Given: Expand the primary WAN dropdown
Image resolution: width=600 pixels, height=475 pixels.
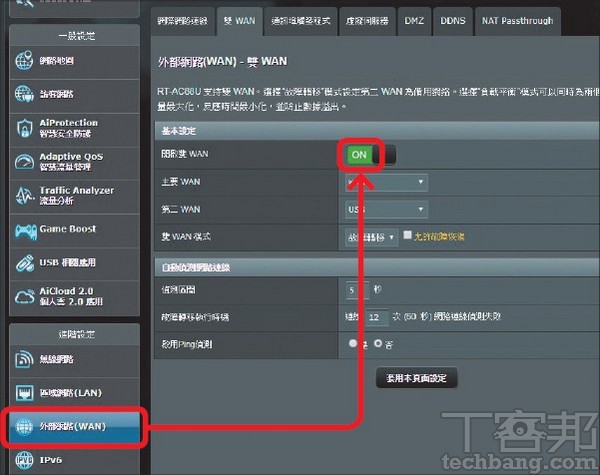Looking at the screenshot, I should [x=386, y=182].
